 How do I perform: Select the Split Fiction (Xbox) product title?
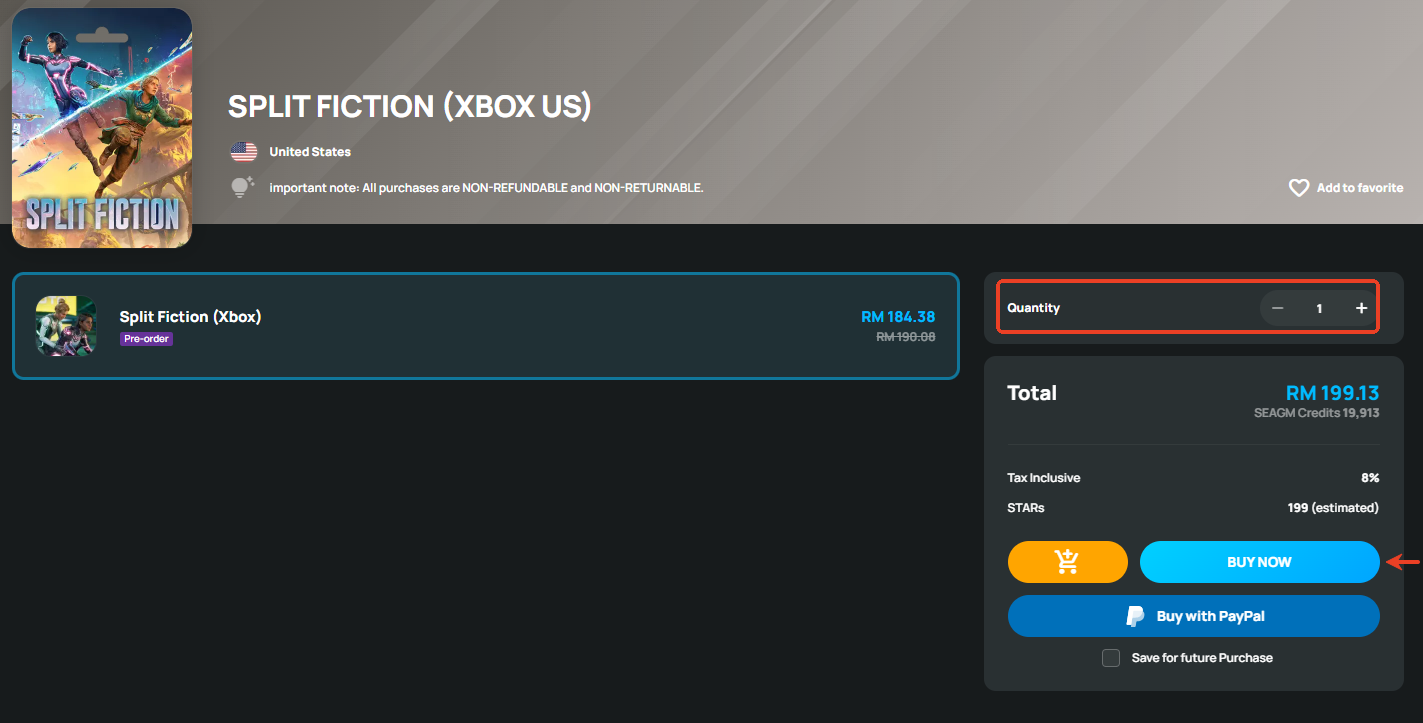click(190, 317)
